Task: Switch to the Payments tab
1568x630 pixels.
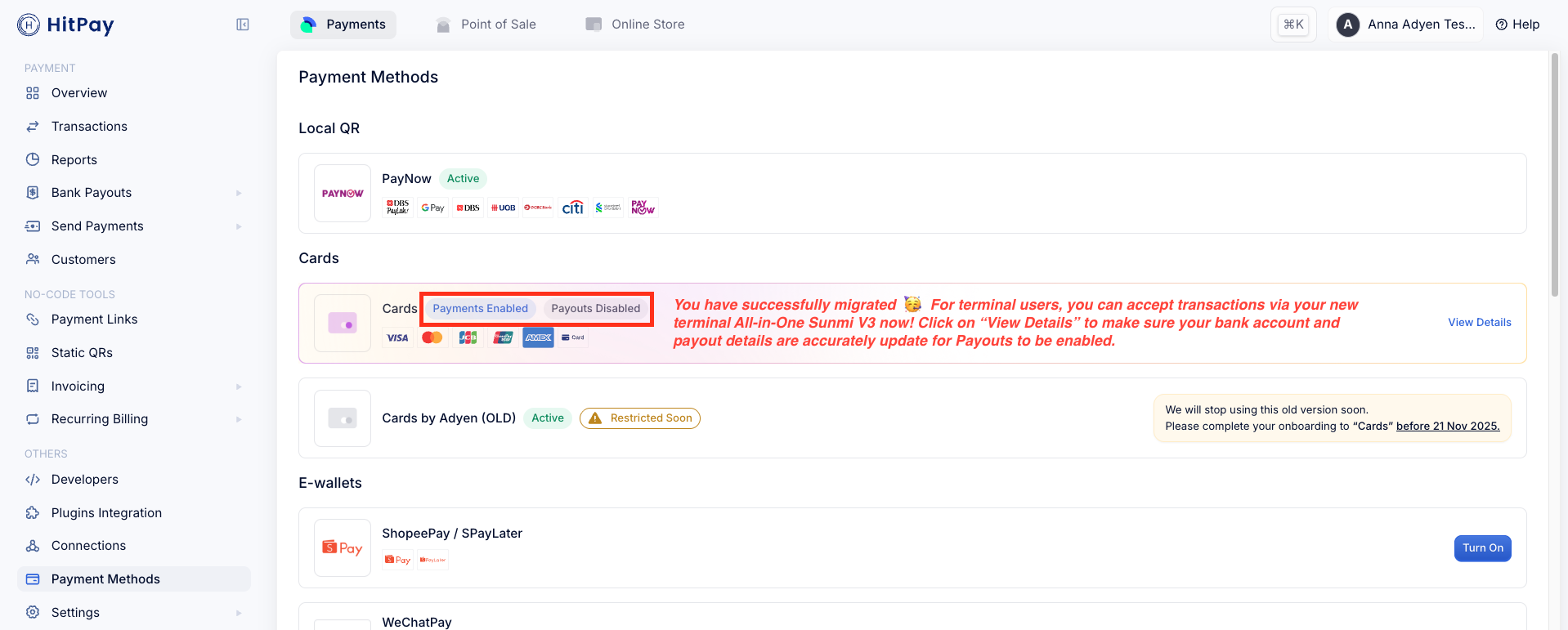Action: tap(343, 25)
